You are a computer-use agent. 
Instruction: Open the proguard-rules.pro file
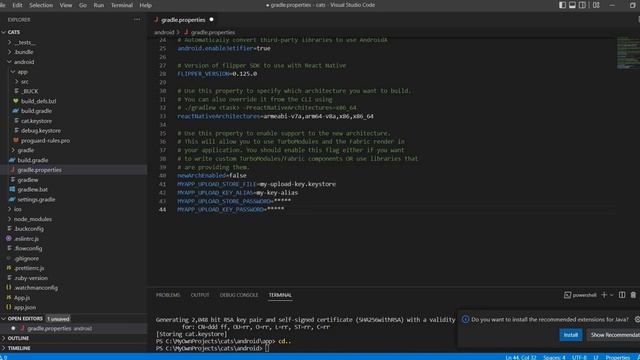45,140
